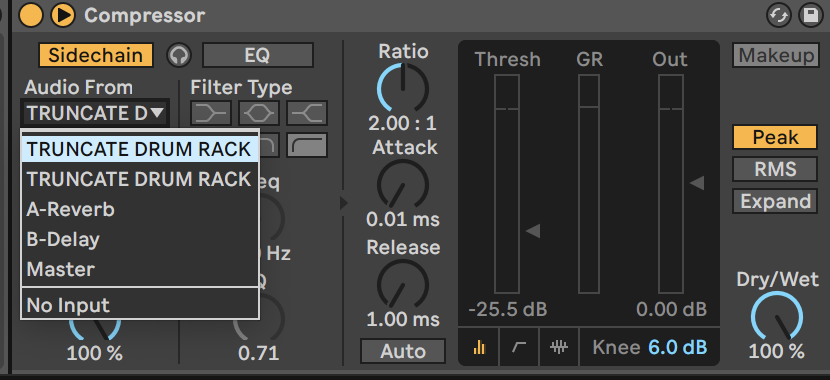This screenshot has width=830, height=380.
Task: Click the Dry/Wet knob
Action: point(777,316)
